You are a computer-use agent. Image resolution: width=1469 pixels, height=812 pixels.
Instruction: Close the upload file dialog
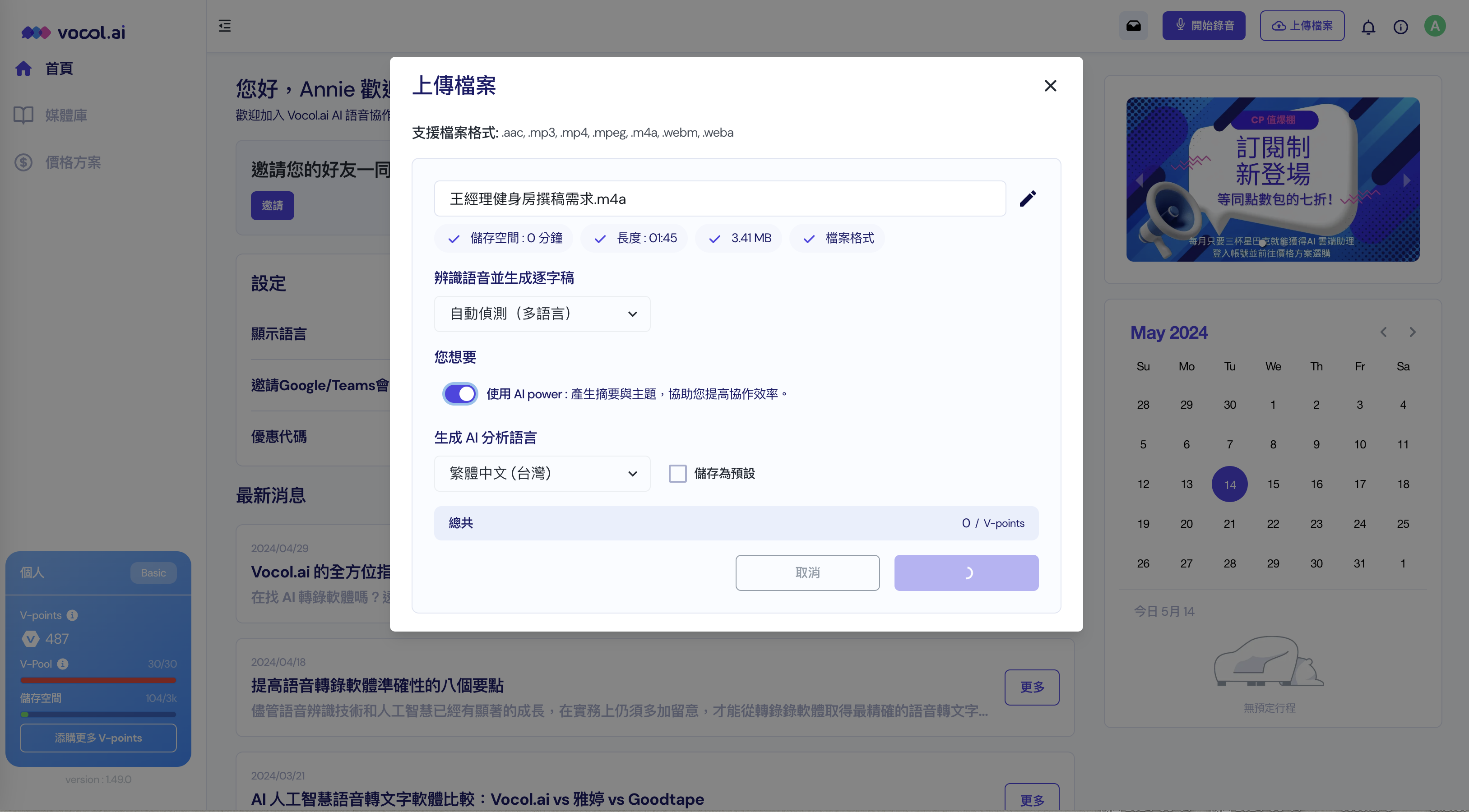1051,85
